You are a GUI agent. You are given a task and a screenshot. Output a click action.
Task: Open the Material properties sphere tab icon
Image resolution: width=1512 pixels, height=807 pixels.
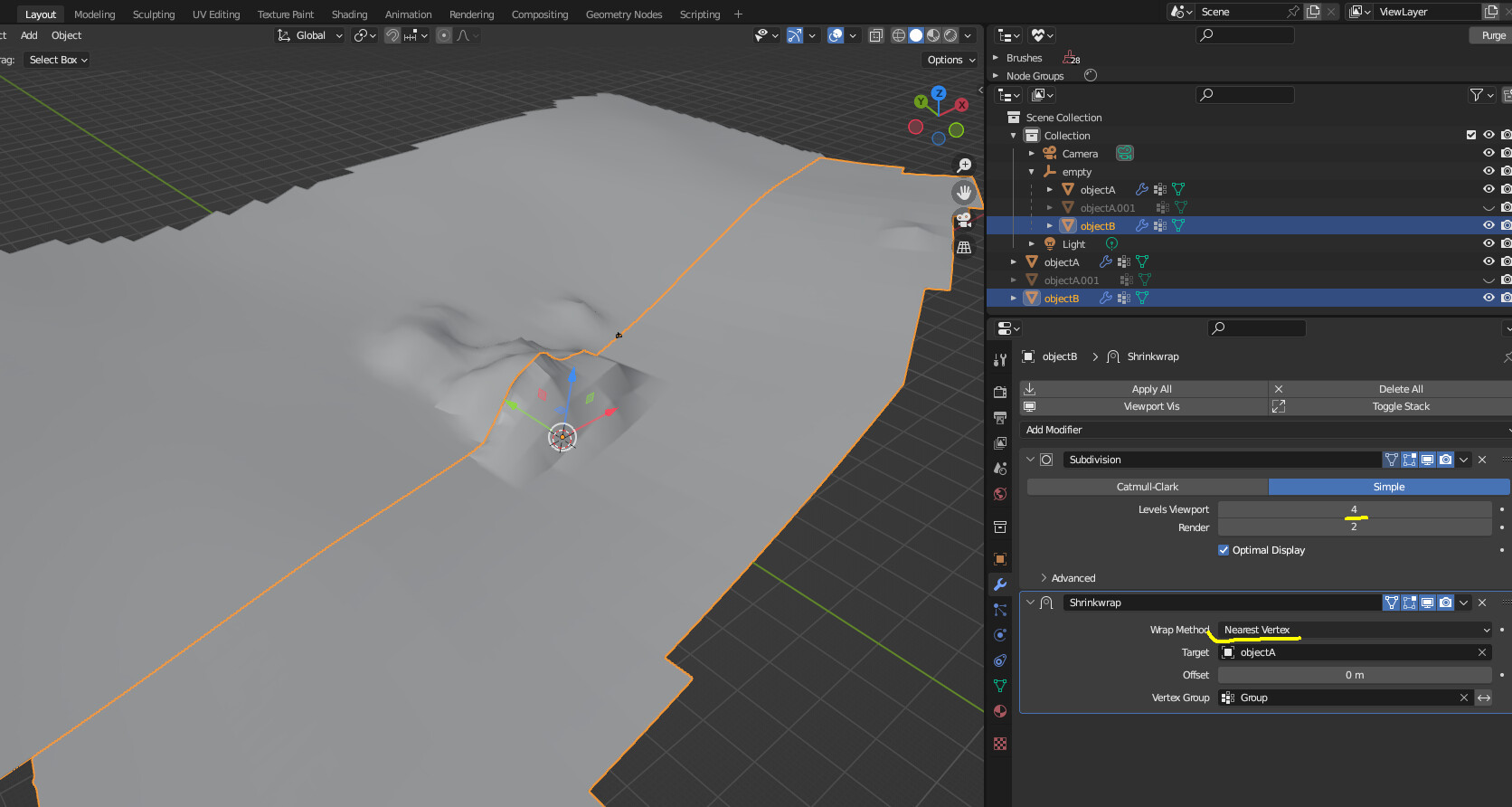[x=1000, y=711]
